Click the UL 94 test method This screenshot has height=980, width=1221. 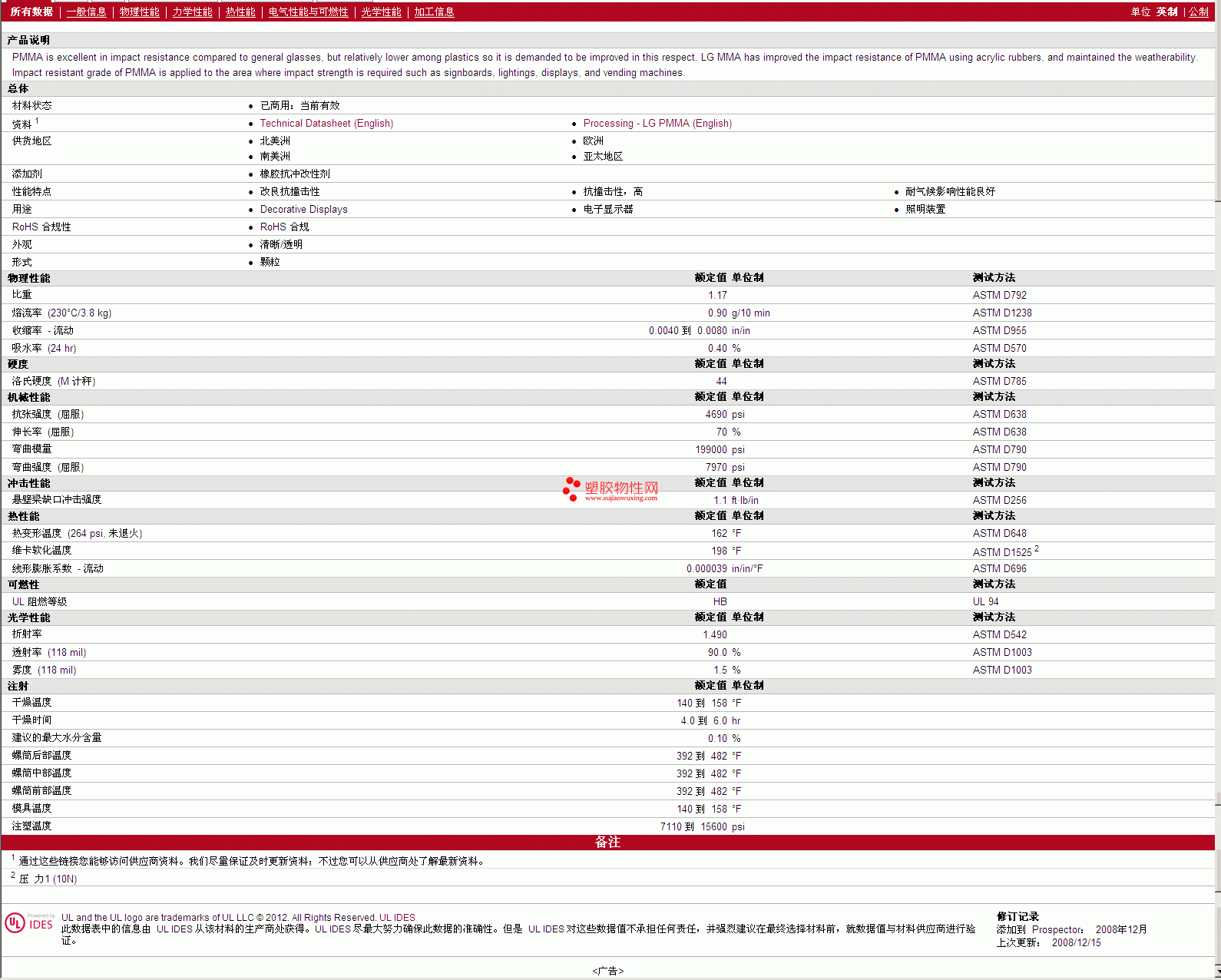pos(985,602)
